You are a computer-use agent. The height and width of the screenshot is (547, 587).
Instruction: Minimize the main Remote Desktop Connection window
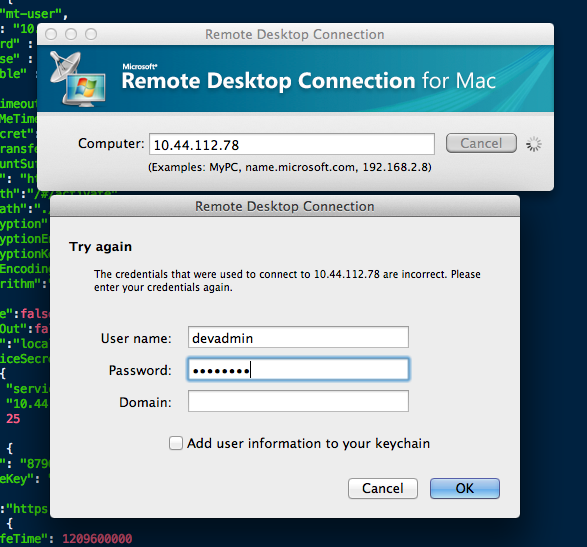(71, 34)
